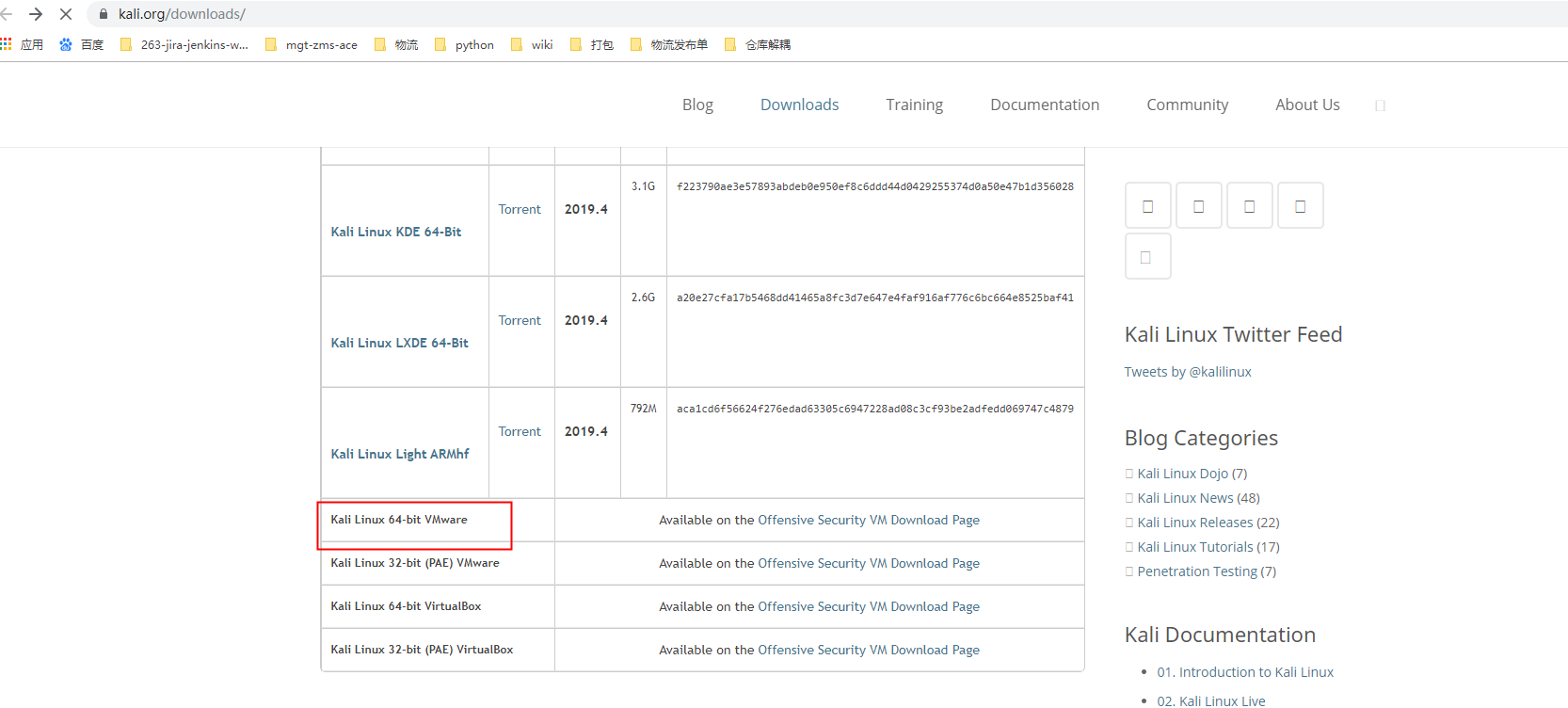Open the 百度 bookmark
1568x708 pixels.
click(x=81, y=44)
